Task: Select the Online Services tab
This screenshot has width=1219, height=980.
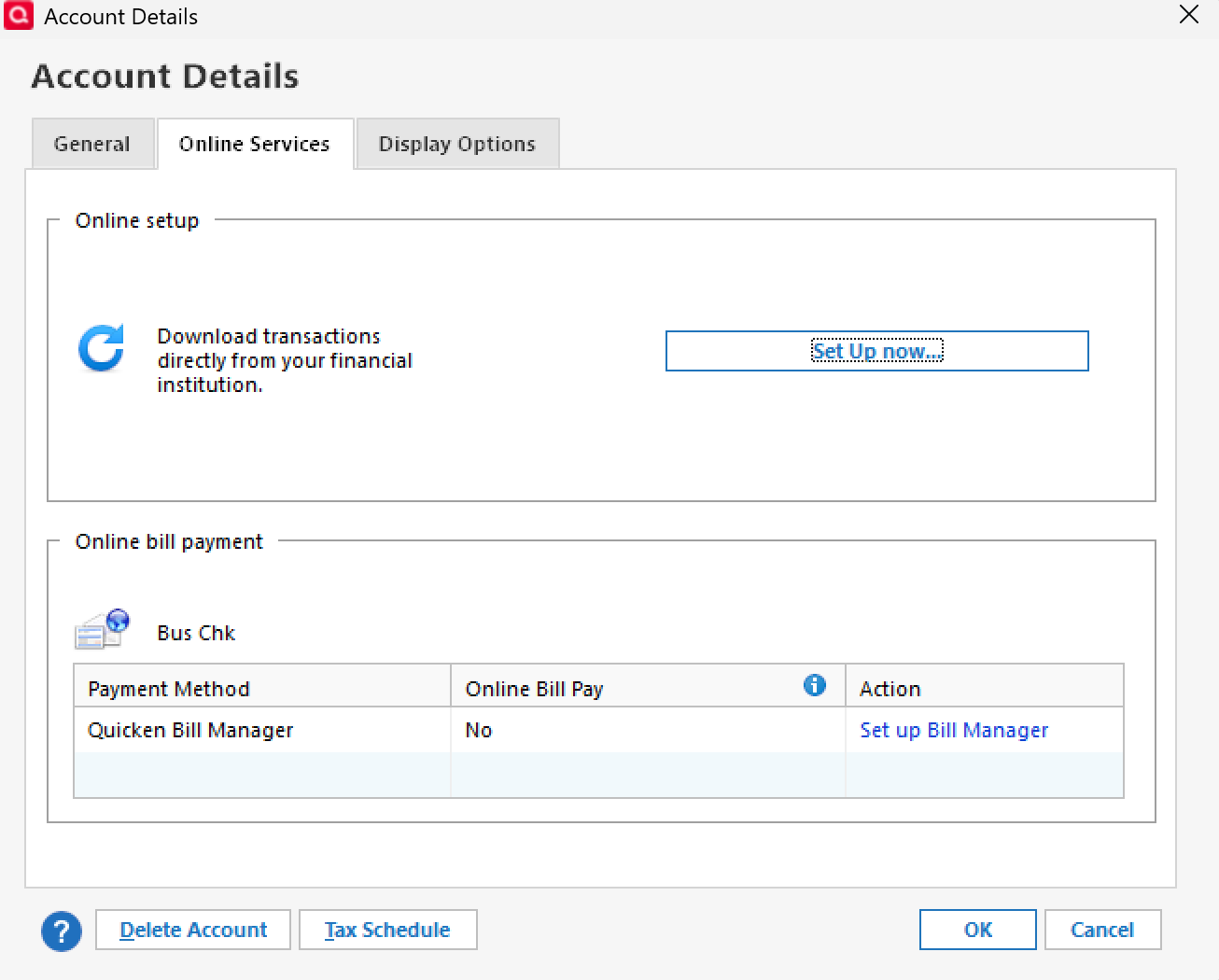Action: tap(254, 144)
